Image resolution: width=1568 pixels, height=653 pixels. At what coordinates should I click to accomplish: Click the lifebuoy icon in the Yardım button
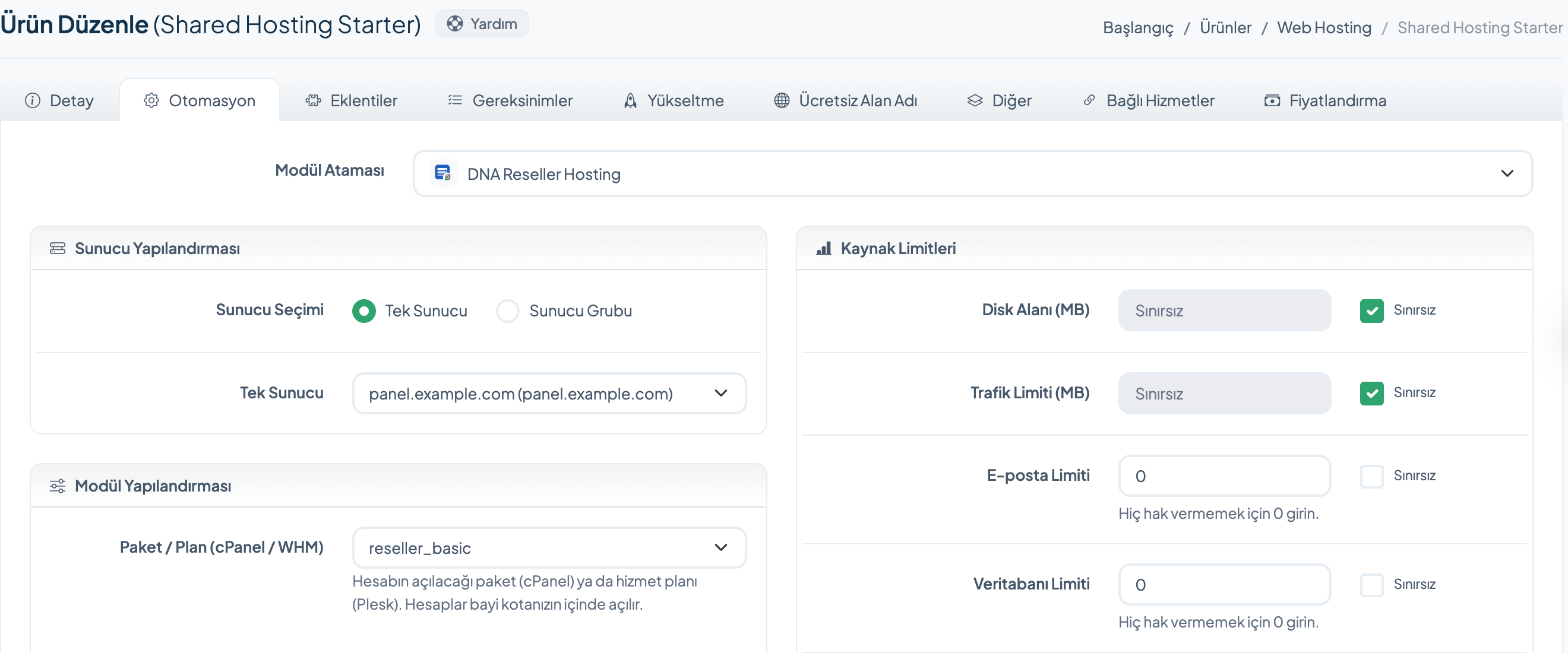(455, 23)
